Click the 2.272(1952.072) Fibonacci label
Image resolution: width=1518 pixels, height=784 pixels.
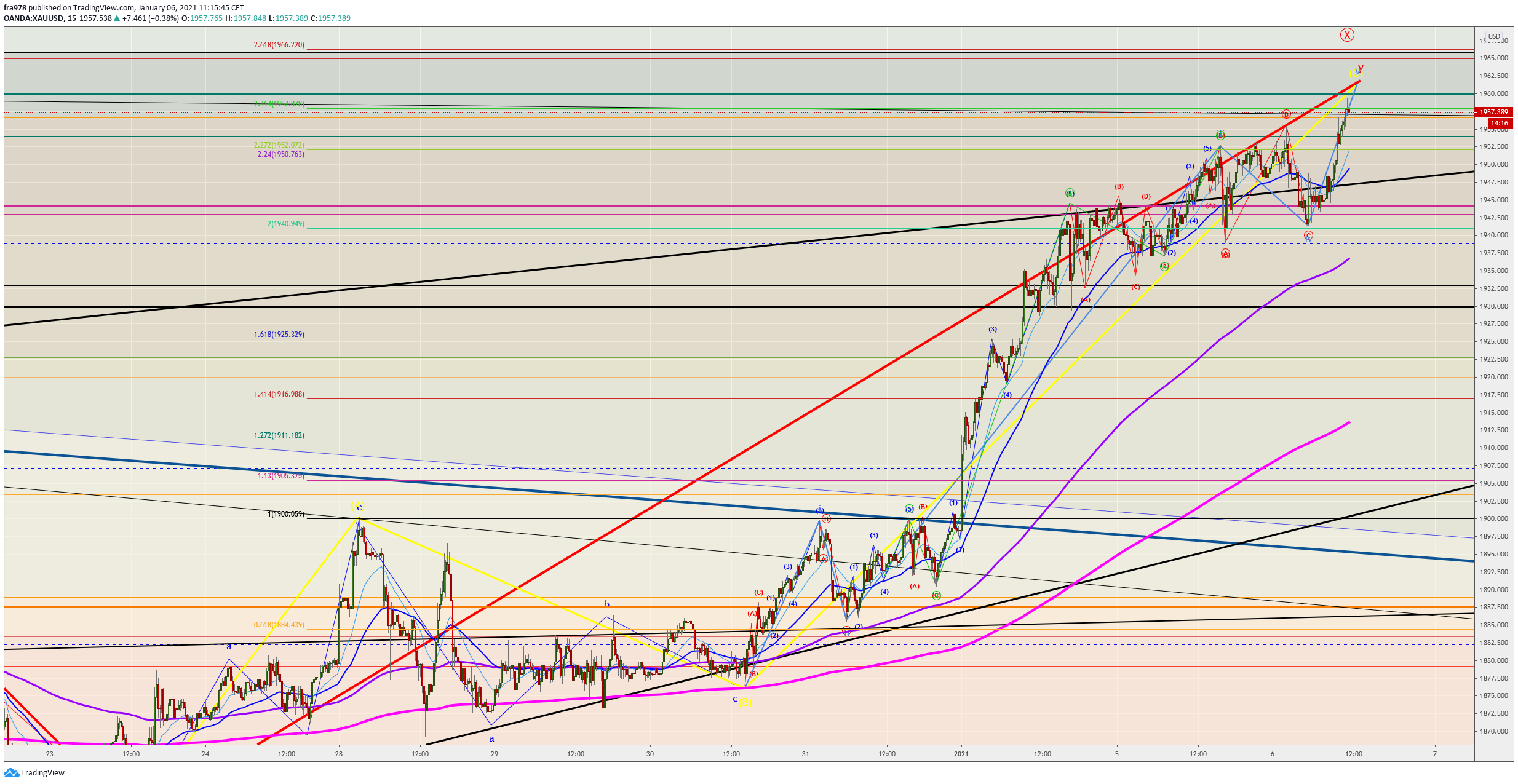[279, 145]
